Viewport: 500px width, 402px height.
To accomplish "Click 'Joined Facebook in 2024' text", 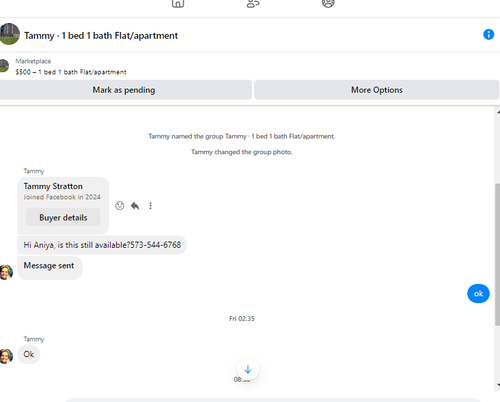I will (x=62, y=197).
